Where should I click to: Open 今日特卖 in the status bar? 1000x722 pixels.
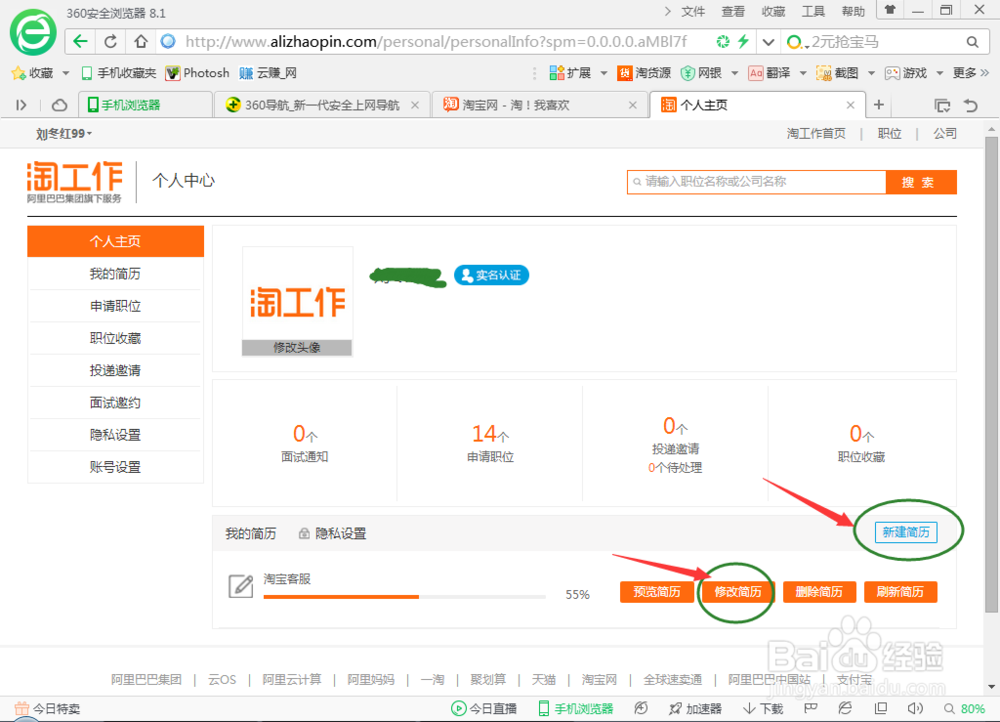47,709
